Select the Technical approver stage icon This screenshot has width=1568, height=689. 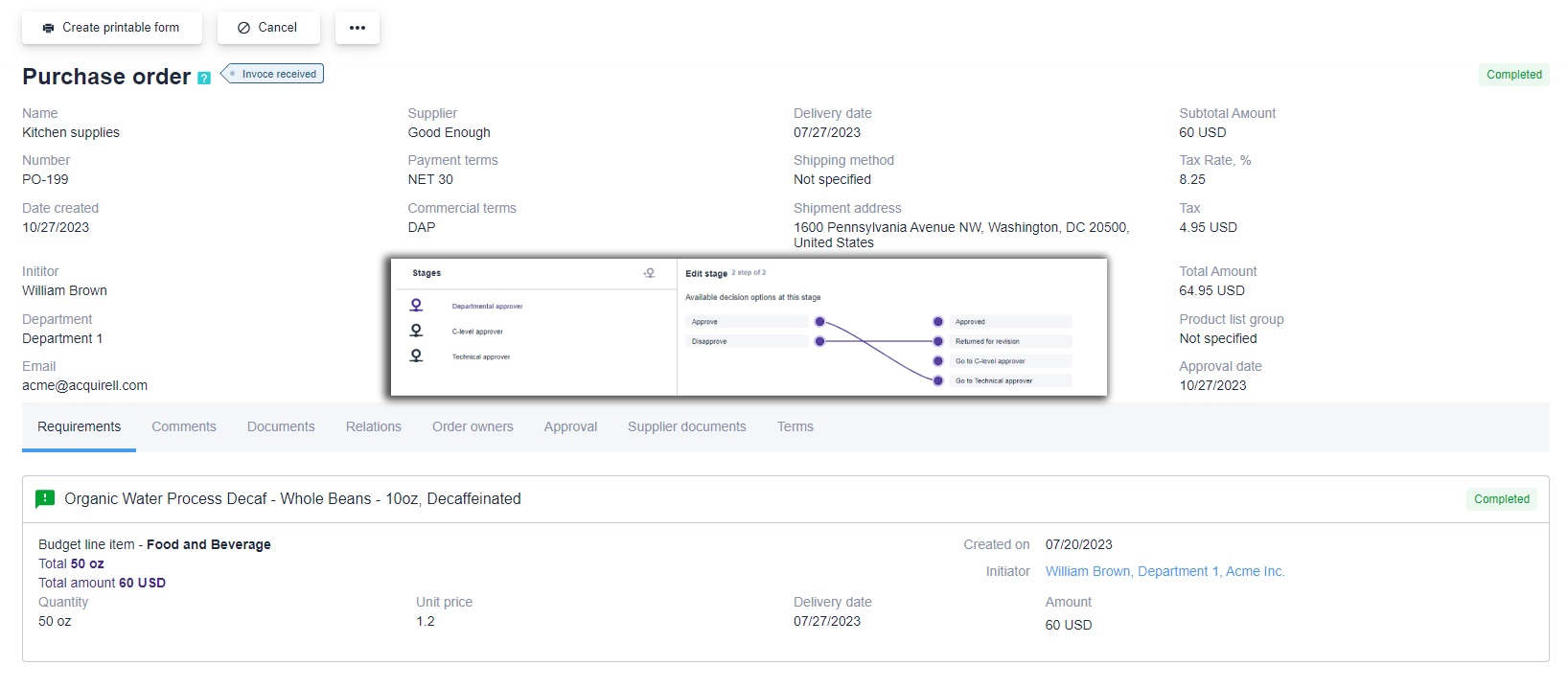(x=416, y=356)
